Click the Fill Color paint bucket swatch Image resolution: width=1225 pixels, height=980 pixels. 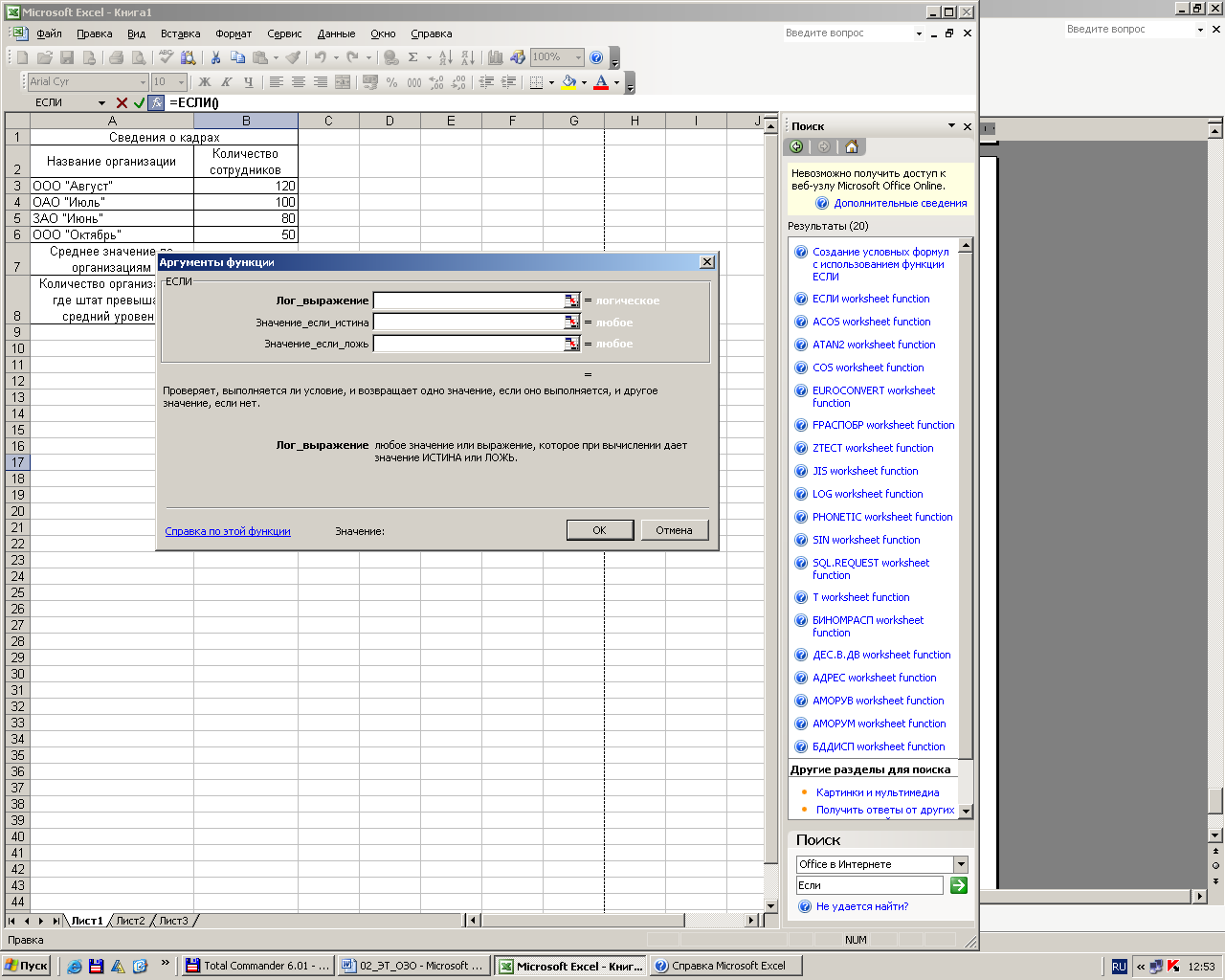pos(568,82)
